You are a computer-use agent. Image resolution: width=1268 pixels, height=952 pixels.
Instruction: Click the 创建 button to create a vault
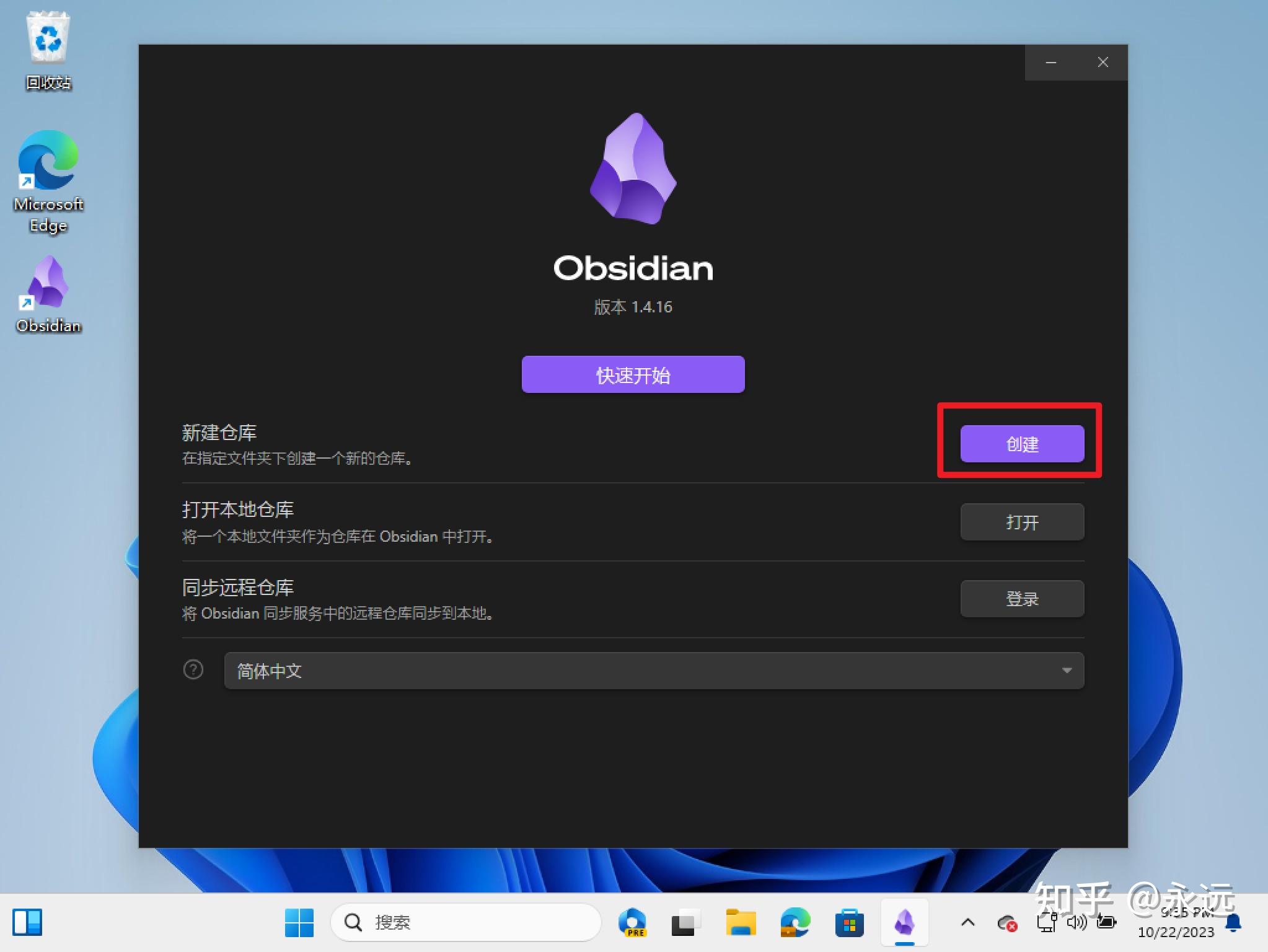(1021, 444)
